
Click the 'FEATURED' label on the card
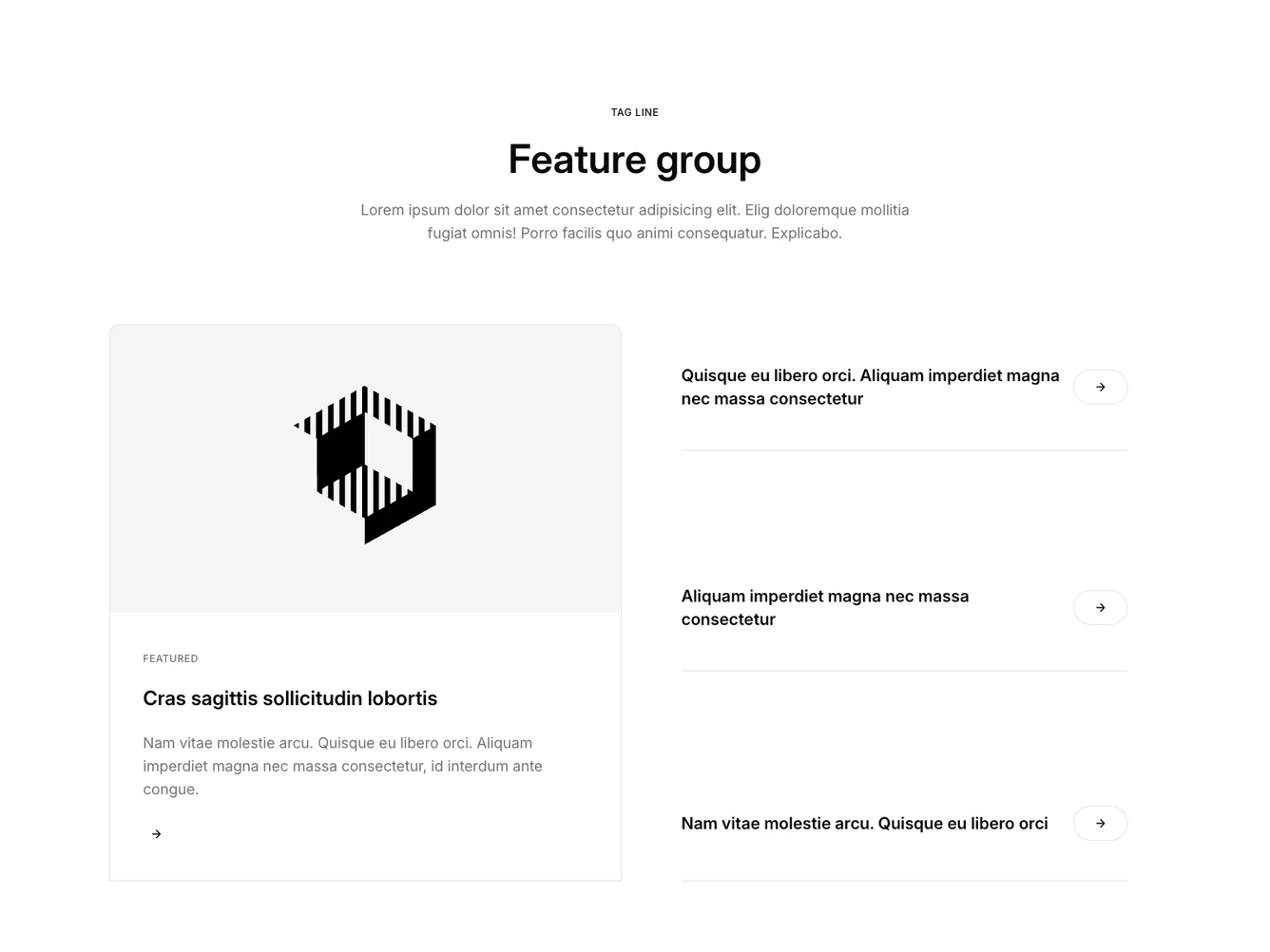[x=170, y=658]
